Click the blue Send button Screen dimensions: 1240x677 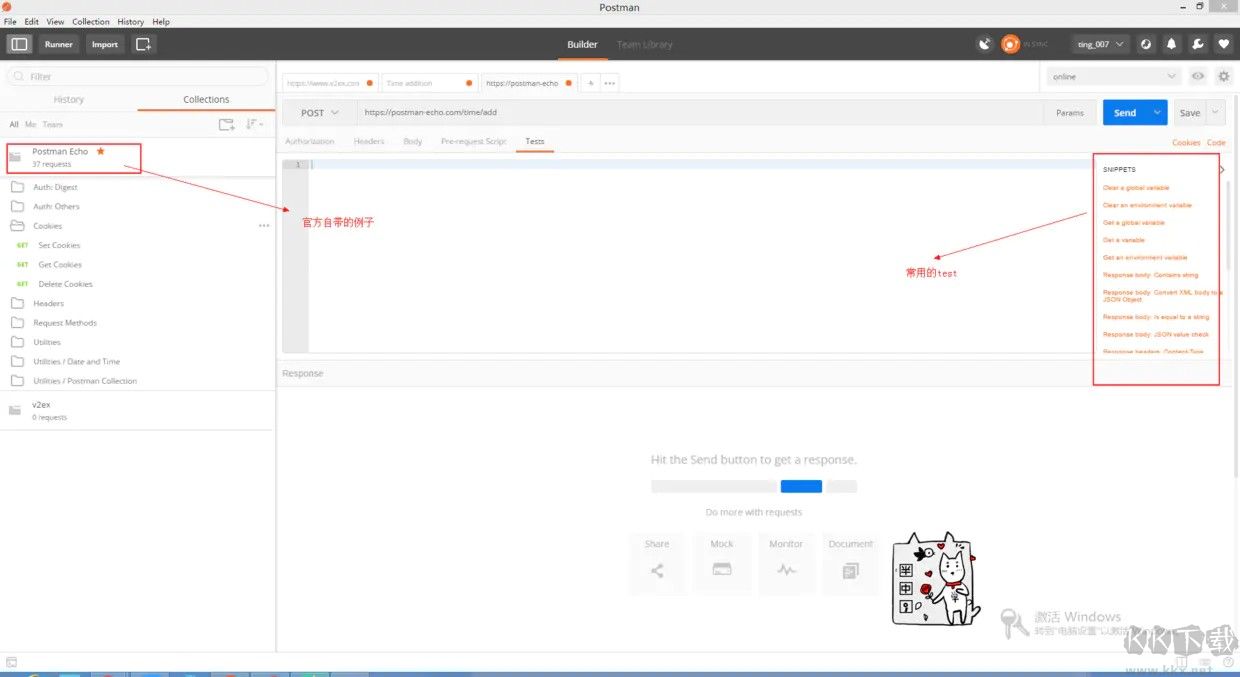[1125, 113]
